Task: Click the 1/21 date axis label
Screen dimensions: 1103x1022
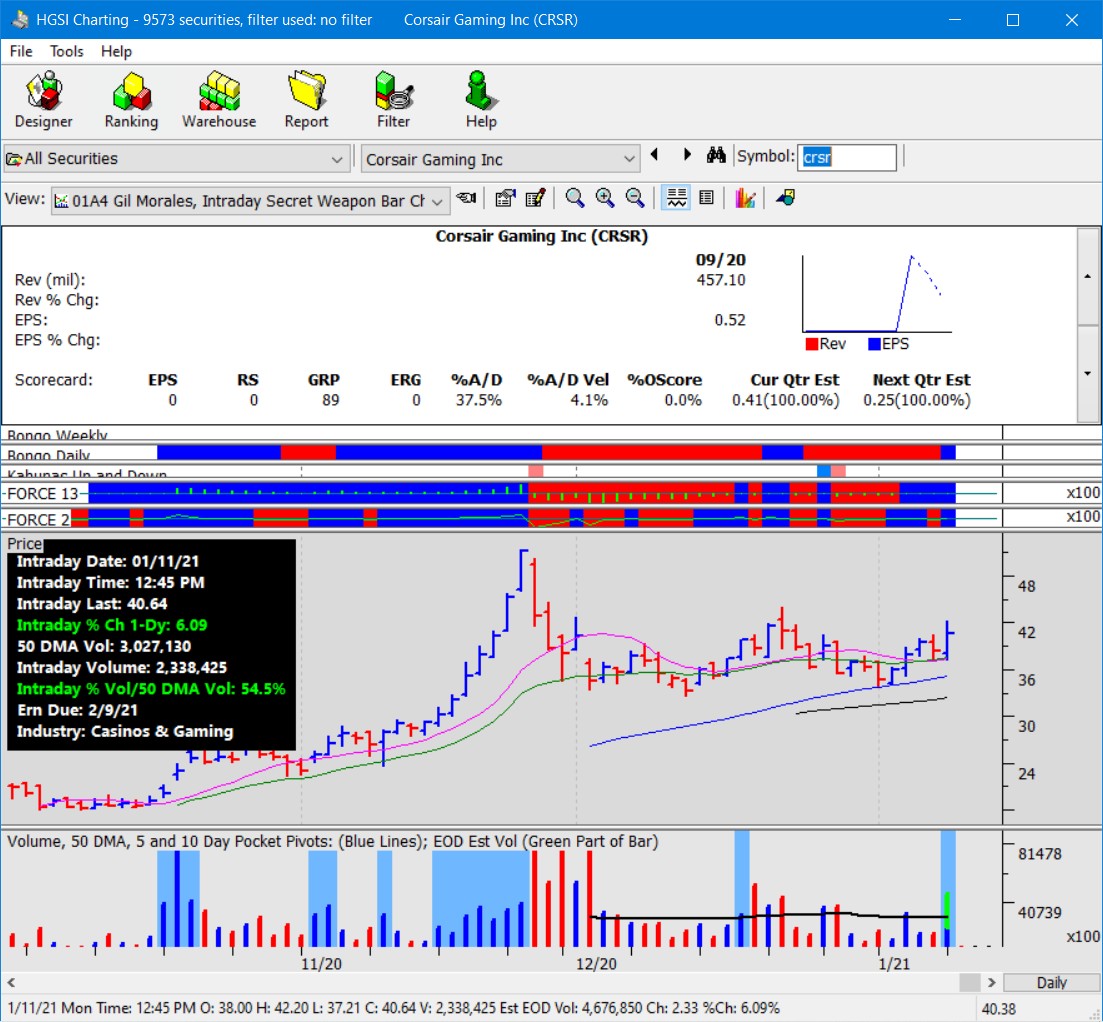Action: tap(894, 964)
